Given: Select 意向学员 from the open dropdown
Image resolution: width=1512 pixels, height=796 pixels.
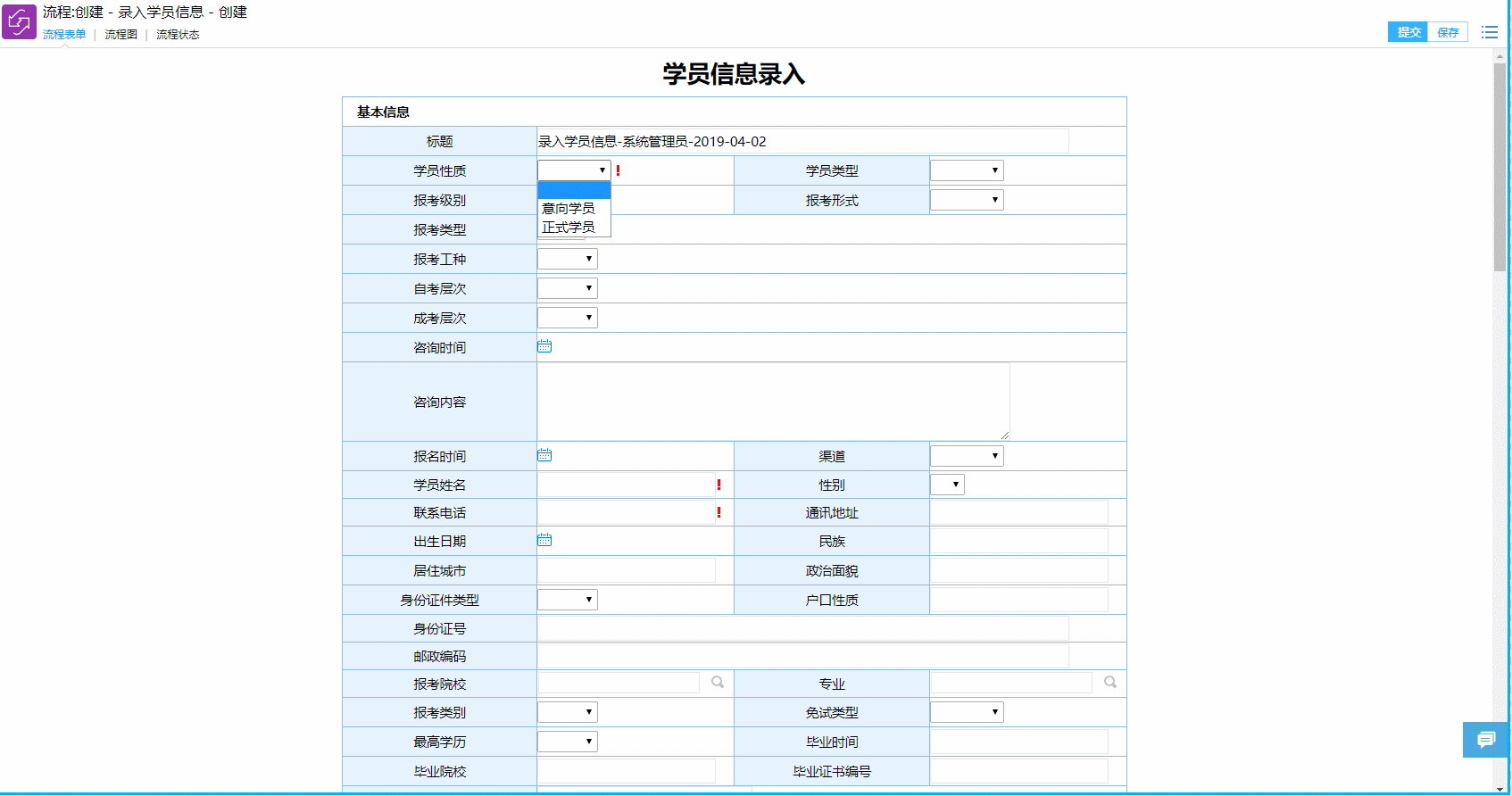Looking at the screenshot, I should pos(574,208).
